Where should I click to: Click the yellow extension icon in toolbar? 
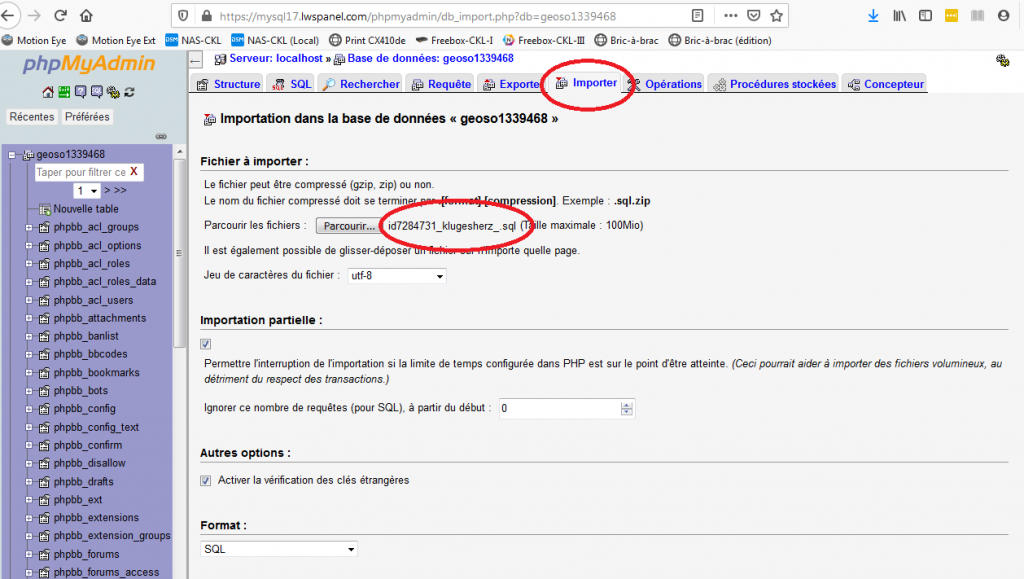pyautogui.click(x=952, y=16)
